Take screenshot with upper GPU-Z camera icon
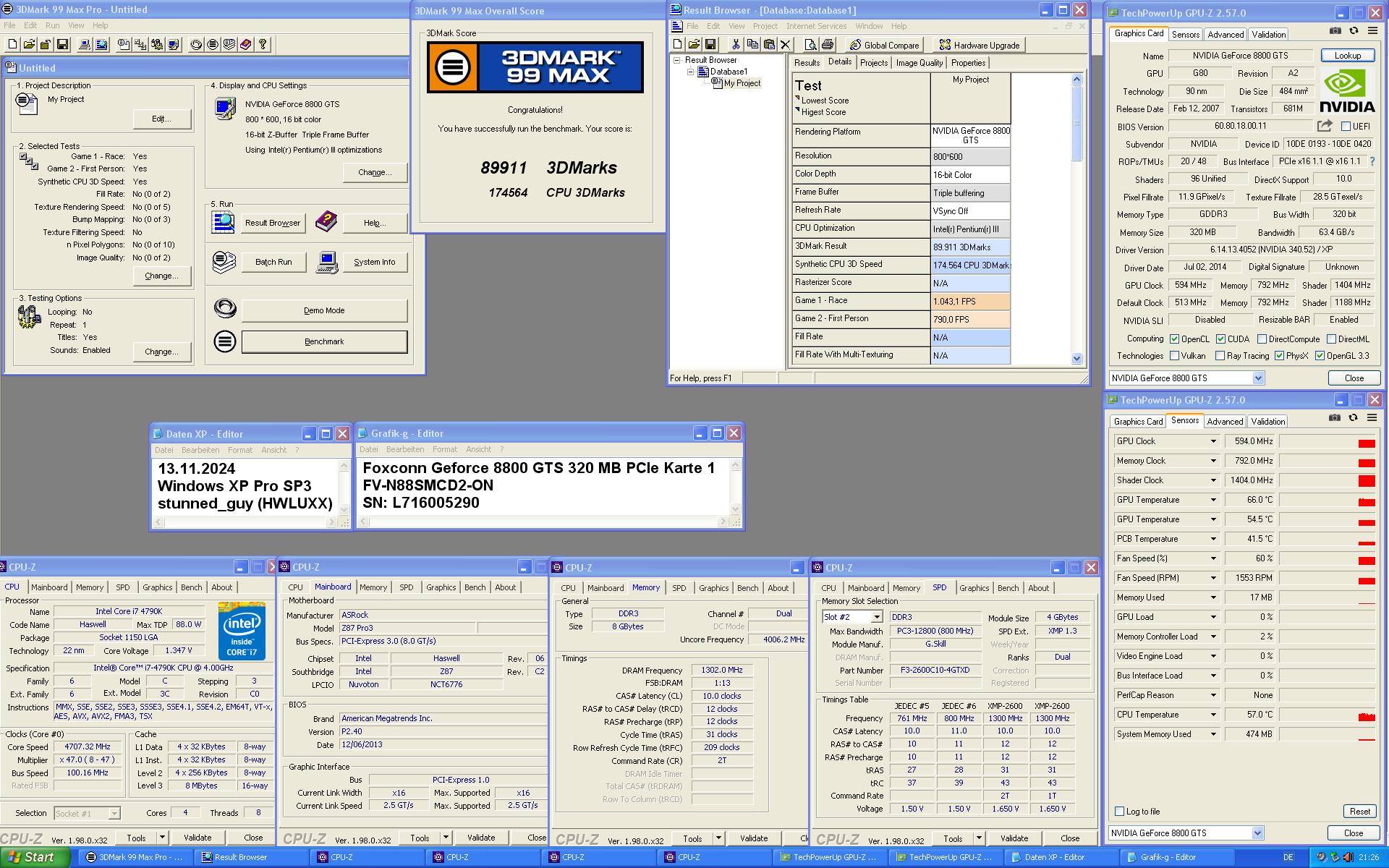Viewport: 1389px width, 868px height. pyautogui.click(x=1335, y=31)
